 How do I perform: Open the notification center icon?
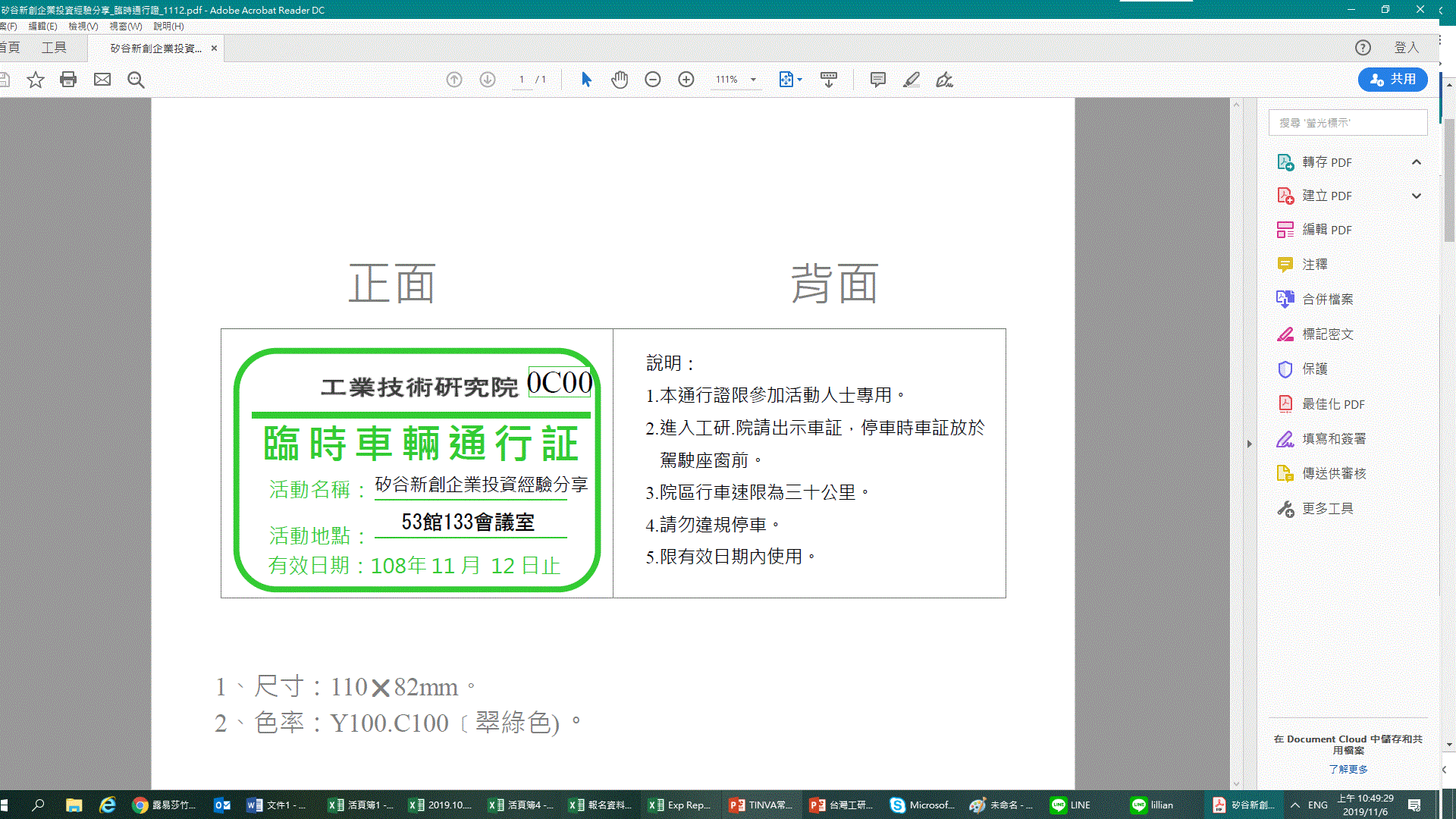click(x=1414, y=805)
